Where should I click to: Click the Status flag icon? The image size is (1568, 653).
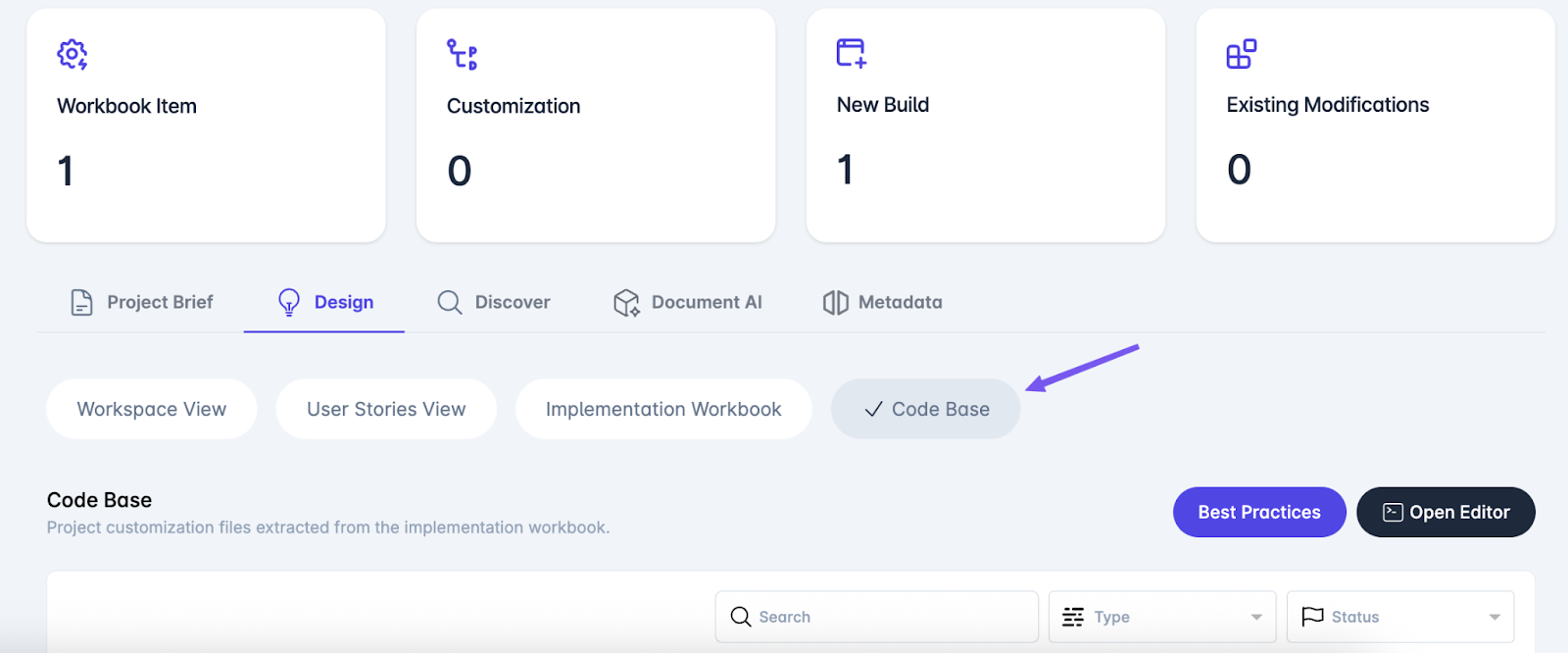1312,616
